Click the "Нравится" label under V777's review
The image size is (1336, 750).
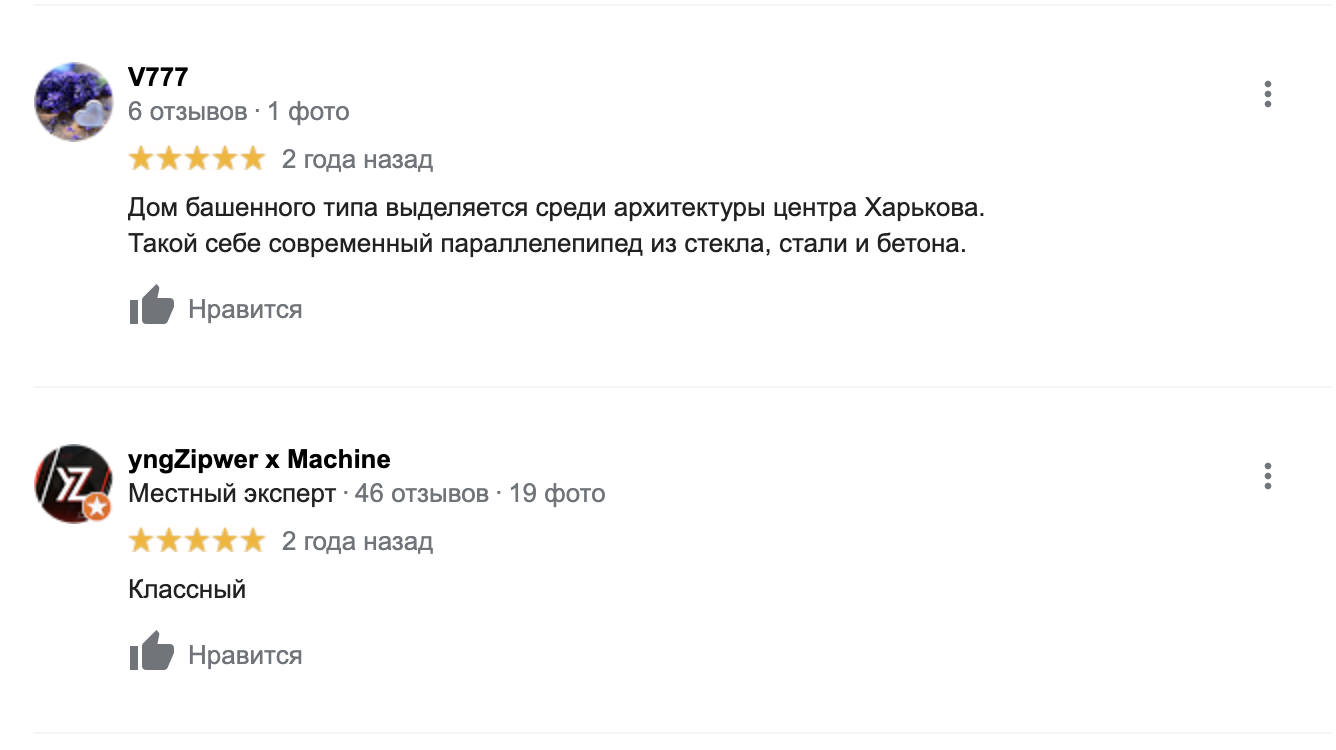point(245,309)
